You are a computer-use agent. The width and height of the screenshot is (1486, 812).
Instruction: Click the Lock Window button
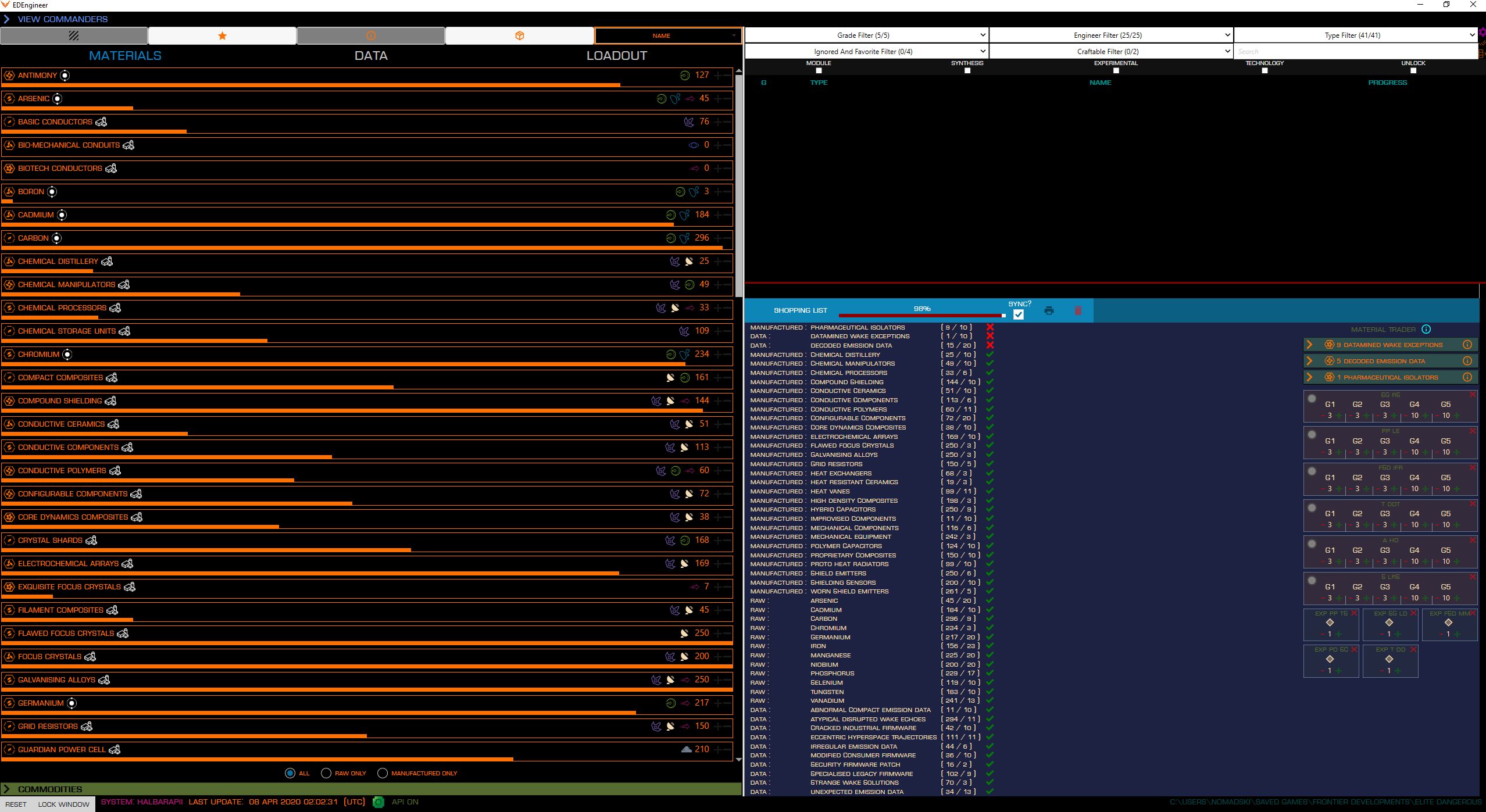[64, 804]
